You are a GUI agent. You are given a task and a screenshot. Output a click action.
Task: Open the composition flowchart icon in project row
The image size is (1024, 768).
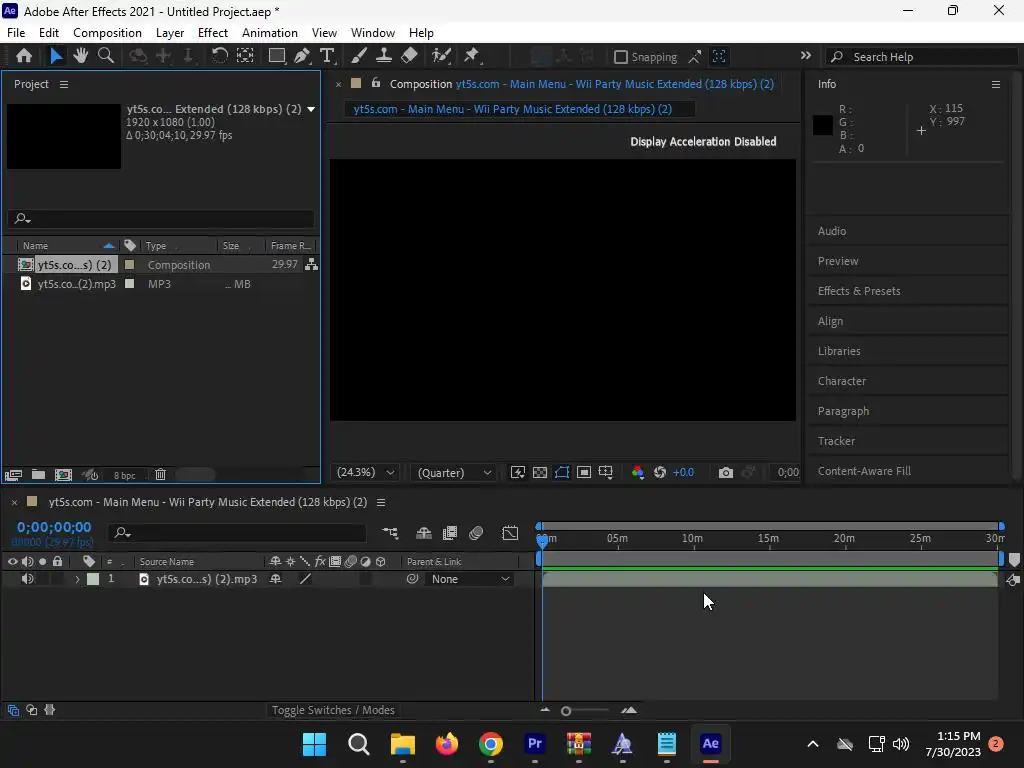pyautogui.click(x=312, y=264)
